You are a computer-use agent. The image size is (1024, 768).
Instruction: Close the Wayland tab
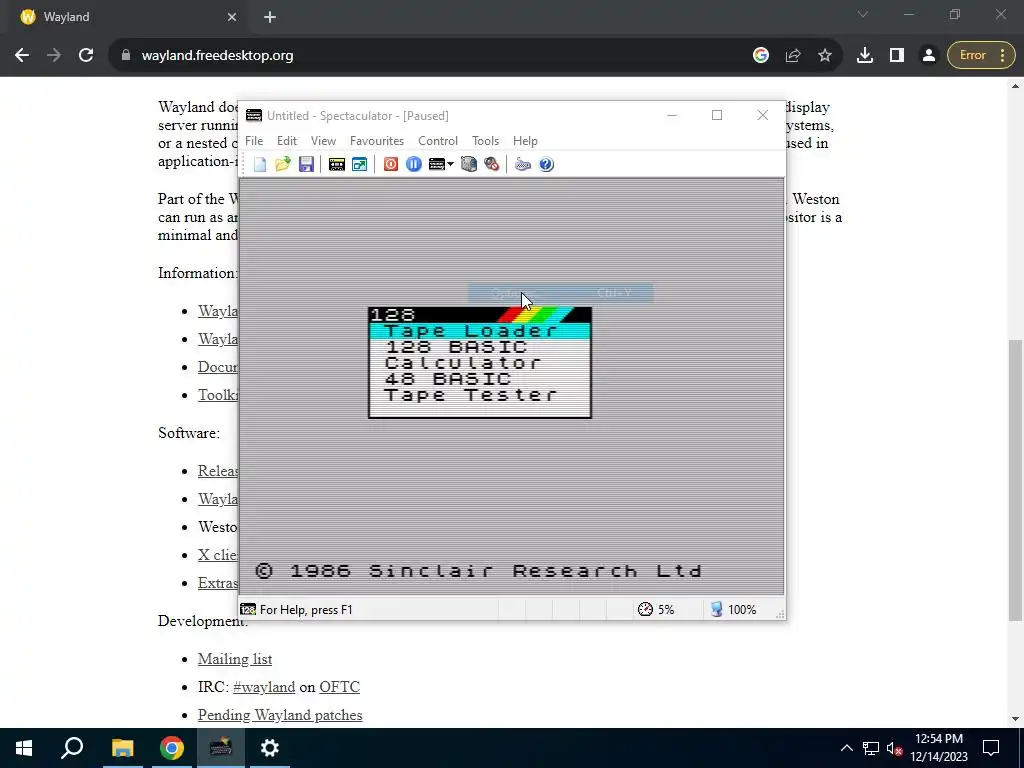(232, 17)
